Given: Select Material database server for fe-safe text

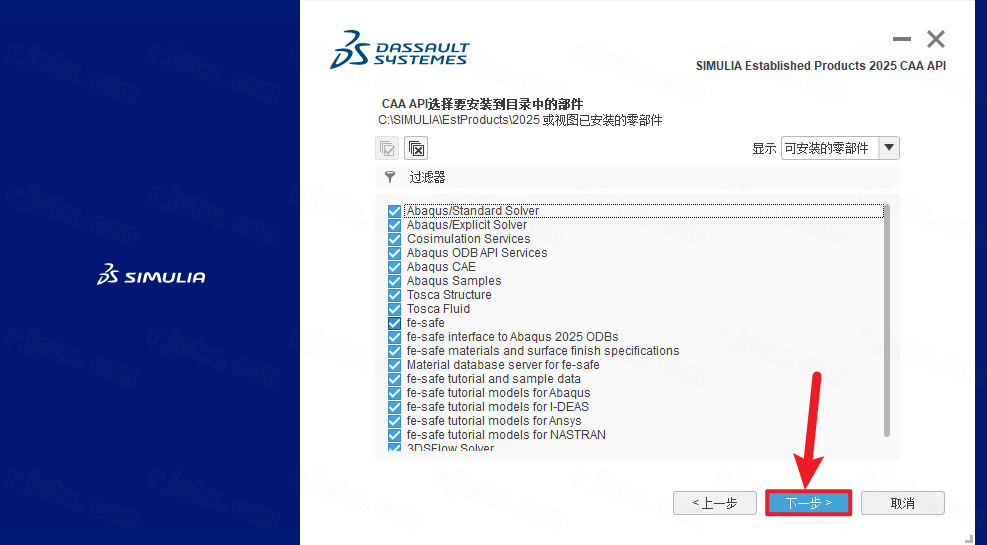Looking at the screenshot, I should 503,365.
